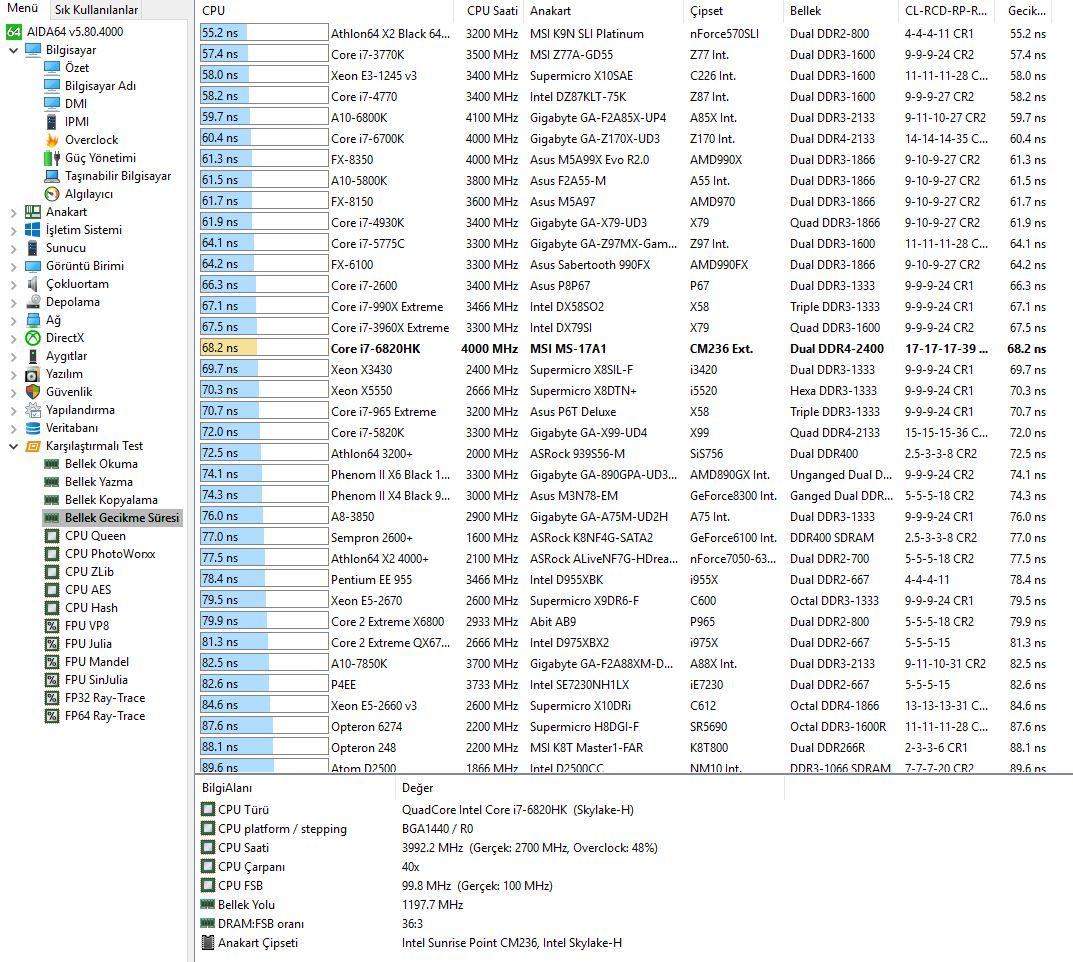This screenshot has width=1073, height=962.
Task: Click the DirectX Xbox logo icon
Action: (33, 338)
